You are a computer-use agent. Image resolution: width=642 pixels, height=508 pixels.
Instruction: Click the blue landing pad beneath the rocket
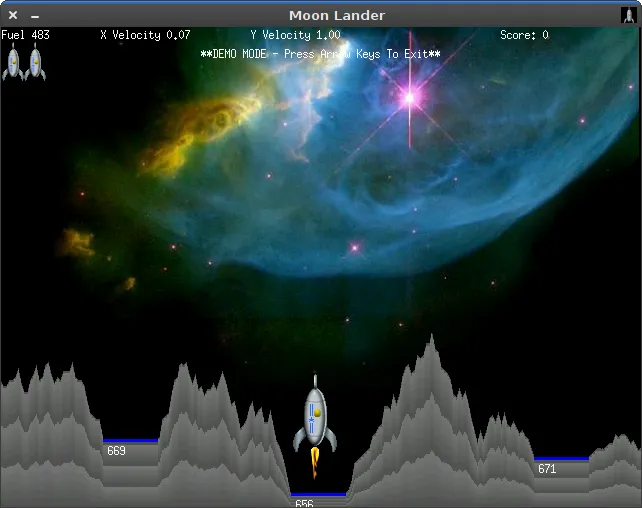pyautogui.click(x=319, y=494)
